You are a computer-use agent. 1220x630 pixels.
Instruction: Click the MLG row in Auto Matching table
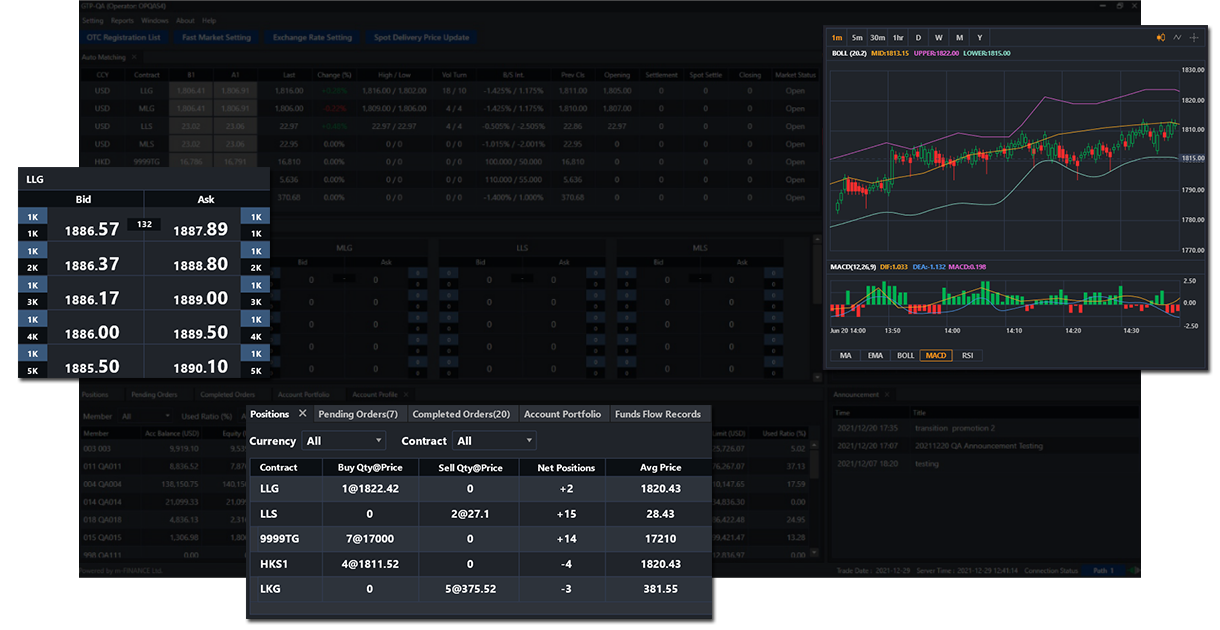[x=450, y=108]
